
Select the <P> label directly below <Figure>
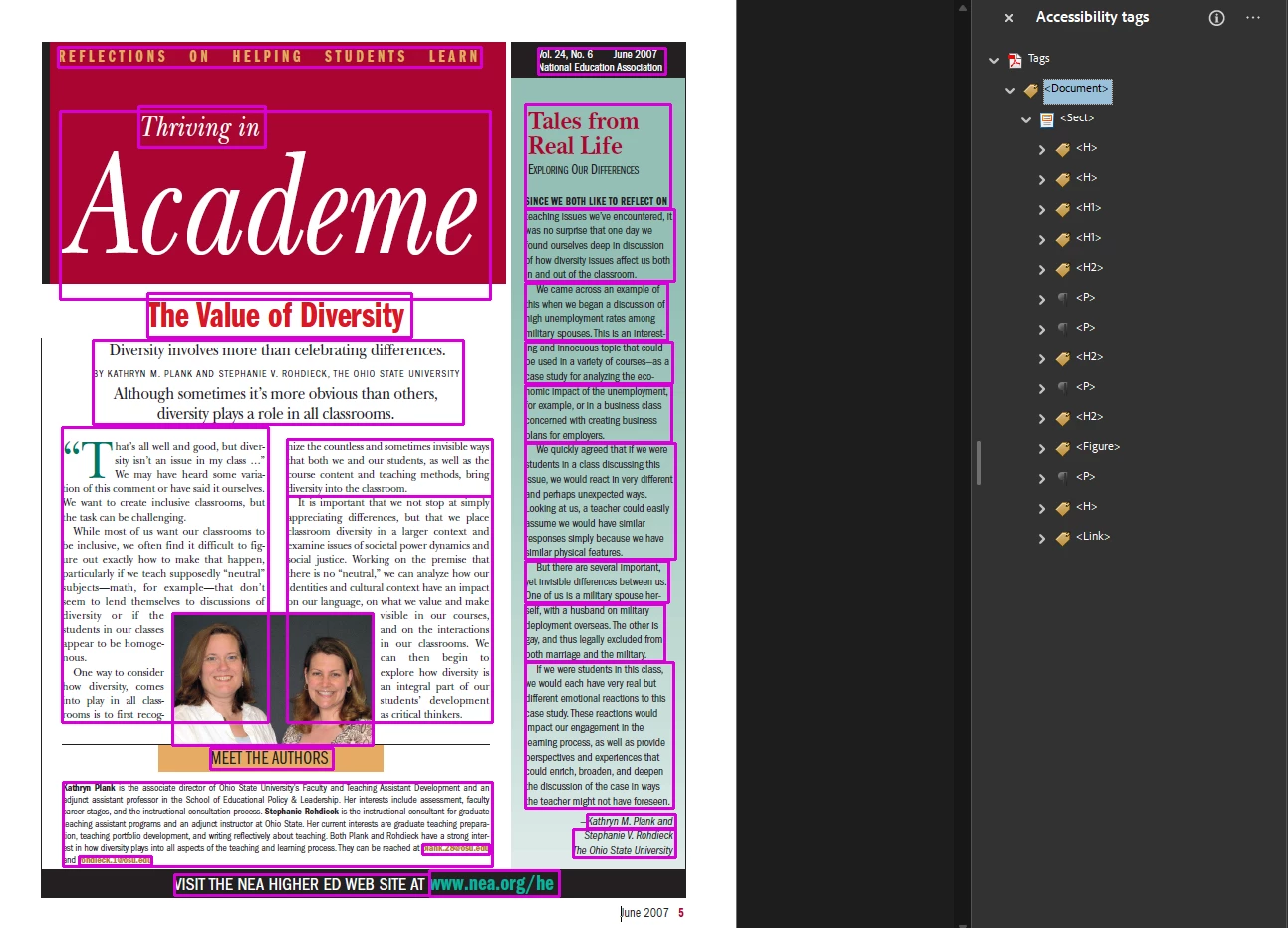coord(1086,477)
